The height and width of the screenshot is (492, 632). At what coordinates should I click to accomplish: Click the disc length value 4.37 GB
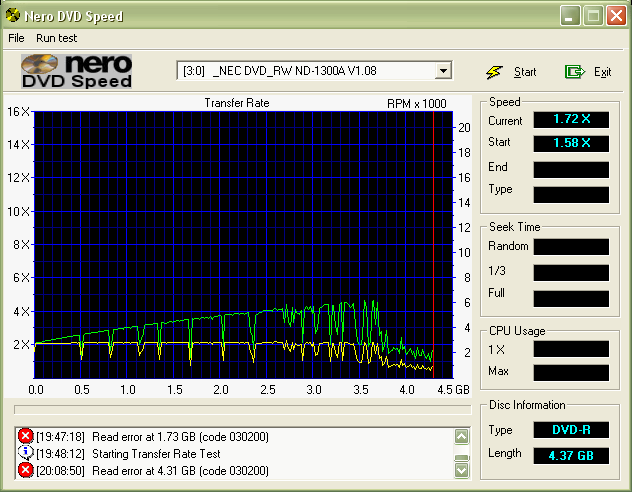pos(571,456)
